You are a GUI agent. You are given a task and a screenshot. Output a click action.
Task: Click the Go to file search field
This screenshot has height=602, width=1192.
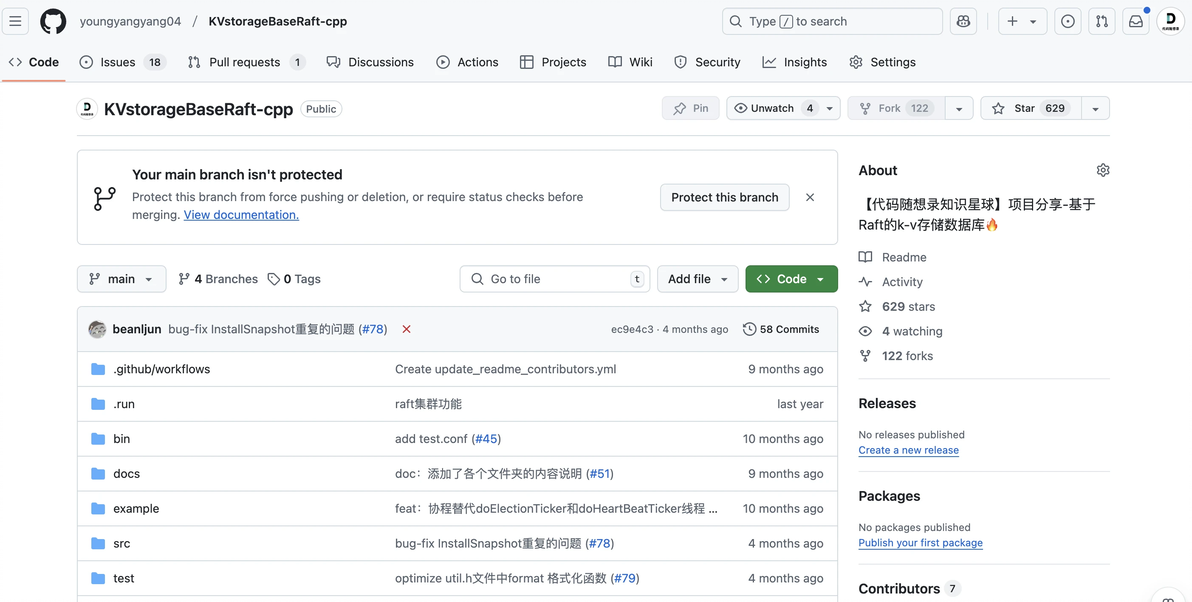click(x=555, y=279)
